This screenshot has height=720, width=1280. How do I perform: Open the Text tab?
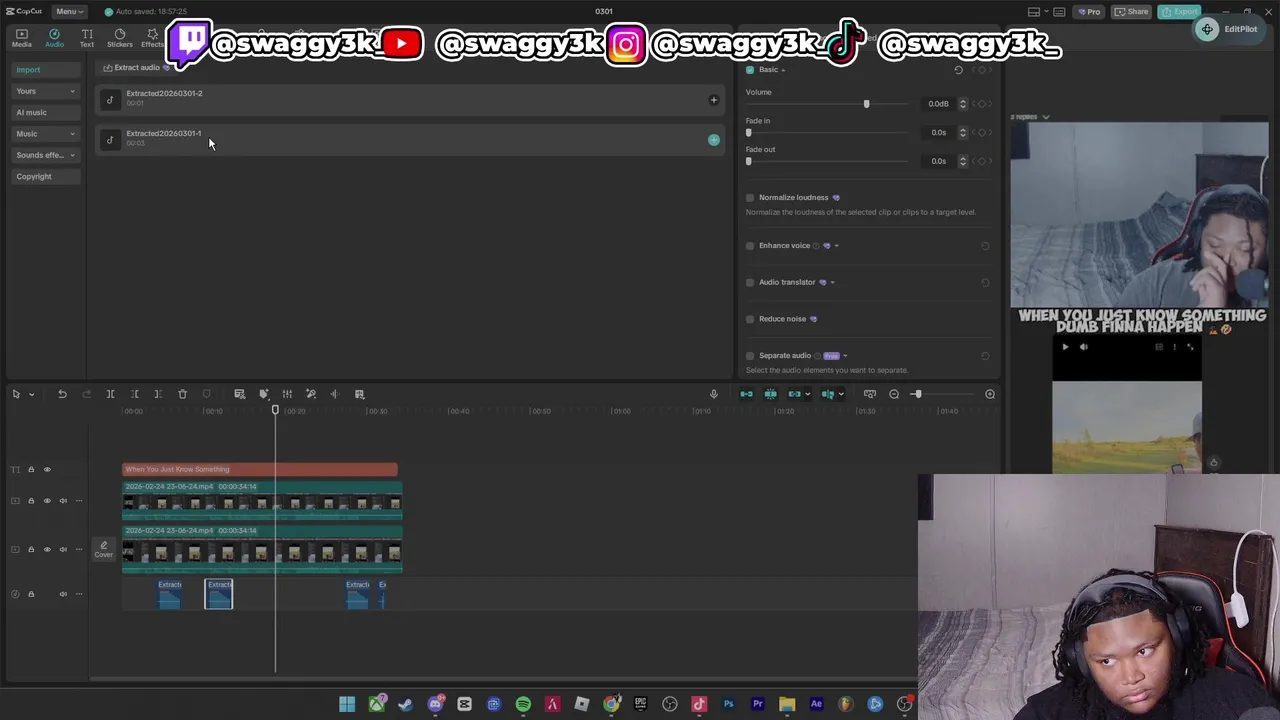point(87,38)
